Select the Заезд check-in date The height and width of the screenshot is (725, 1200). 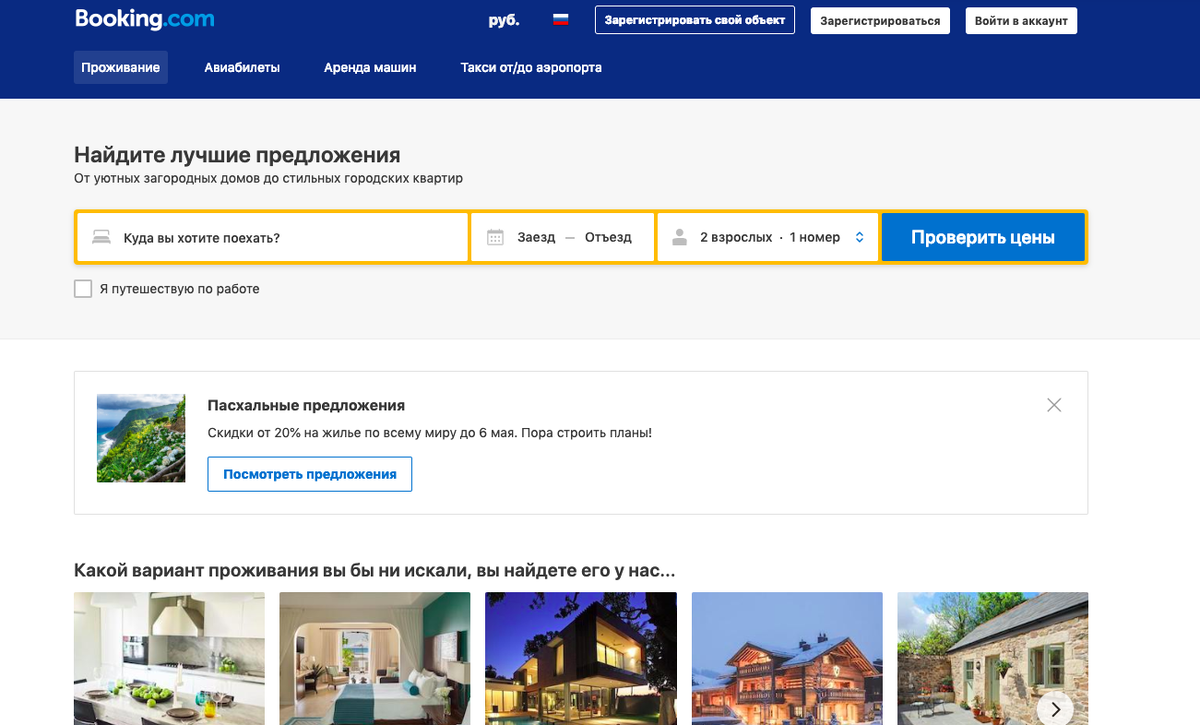point(536,238)
